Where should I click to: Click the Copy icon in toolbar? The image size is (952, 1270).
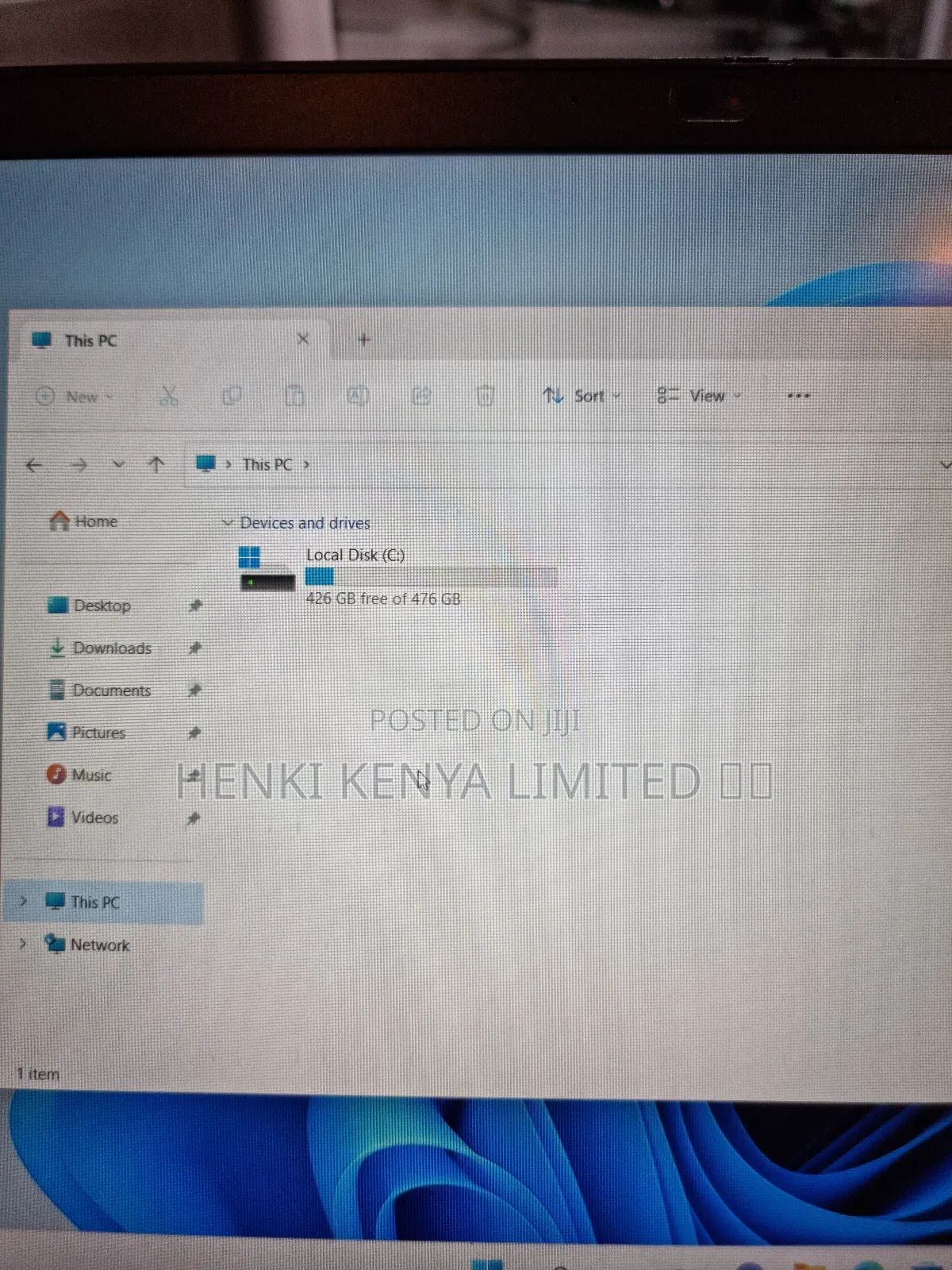[232, 395]
